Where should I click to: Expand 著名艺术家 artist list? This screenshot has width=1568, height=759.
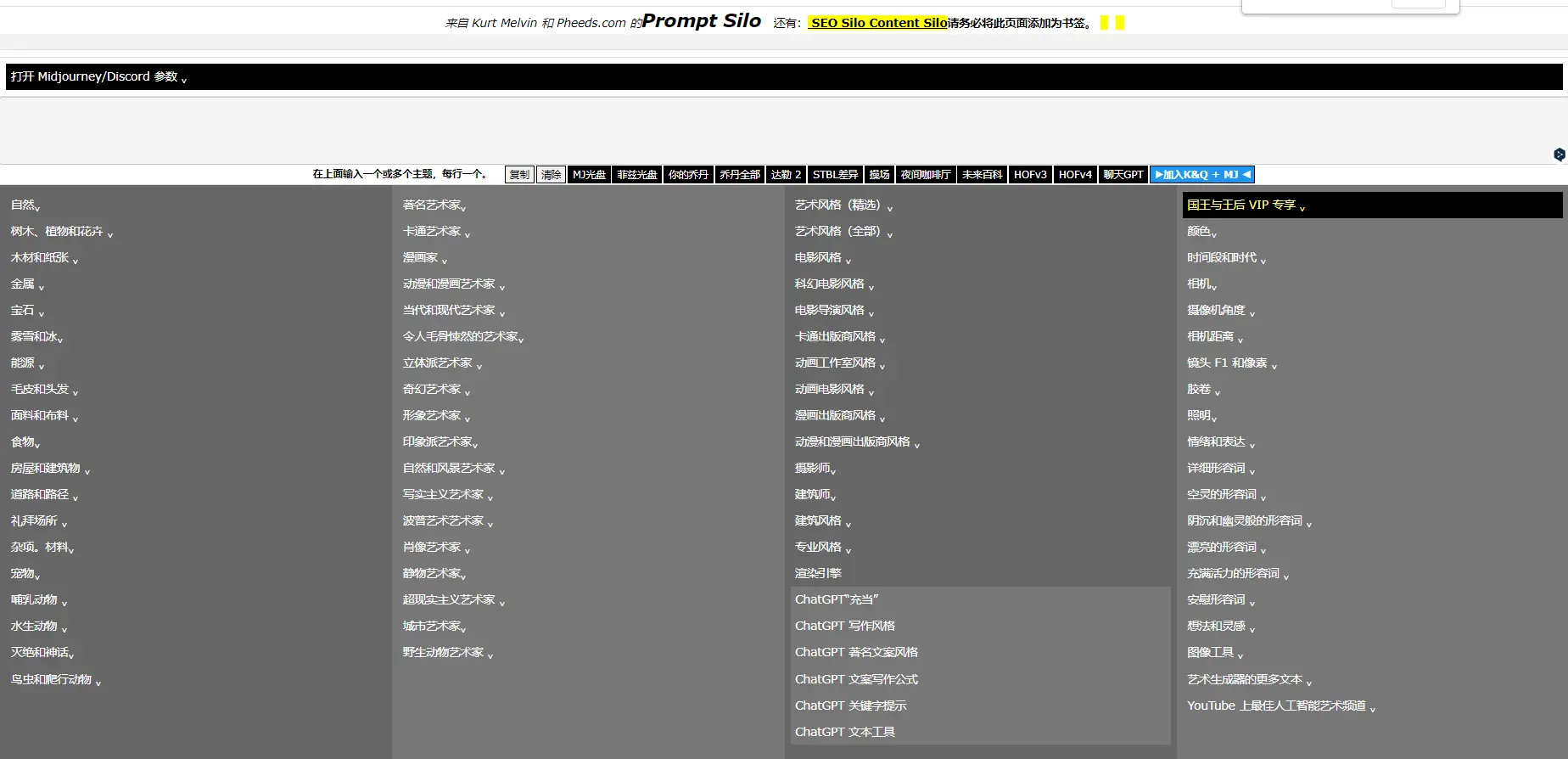[434, 205]
